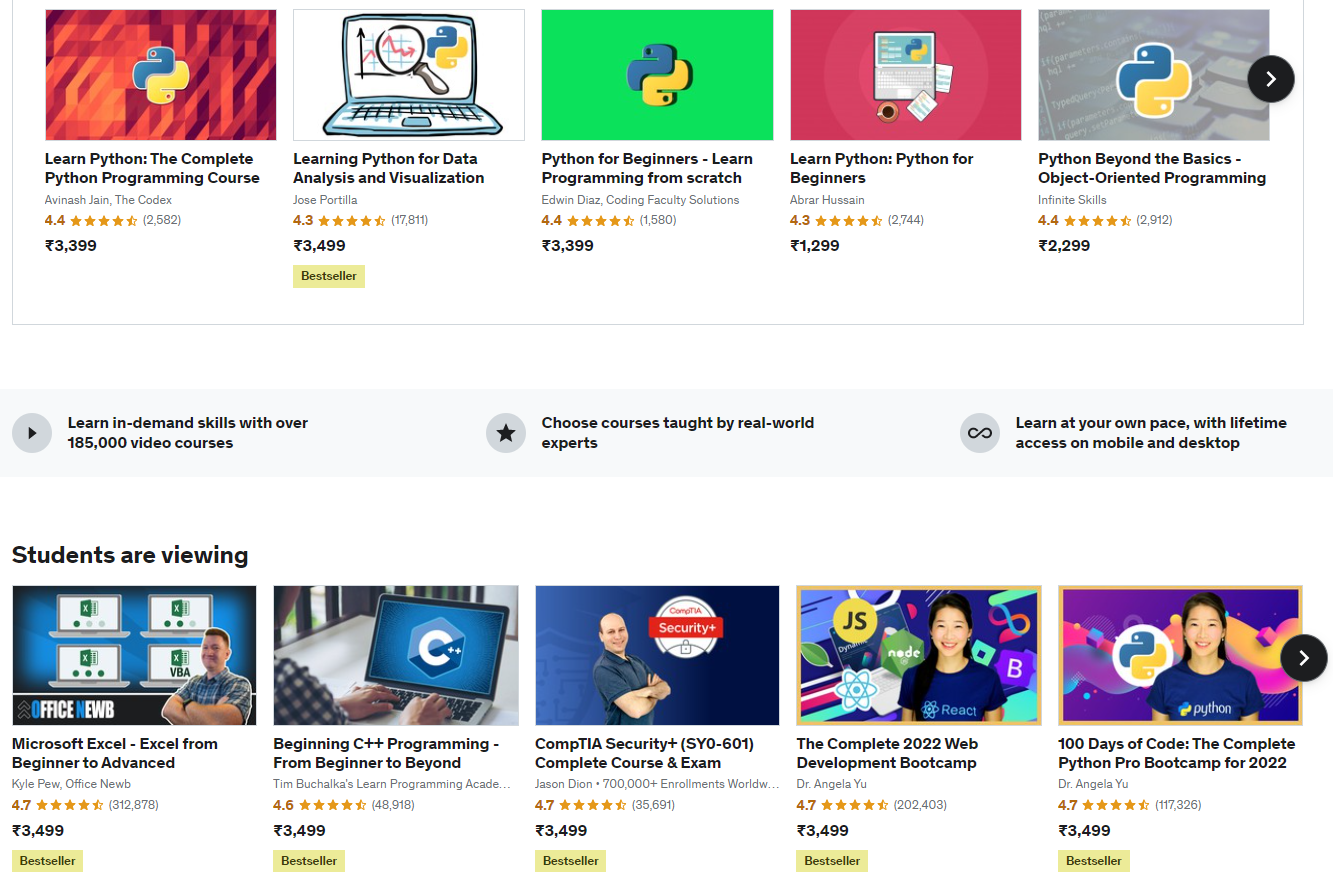Click title Learn Python: Python for Beginners
1333x886 pixels.
pos(881,168)
